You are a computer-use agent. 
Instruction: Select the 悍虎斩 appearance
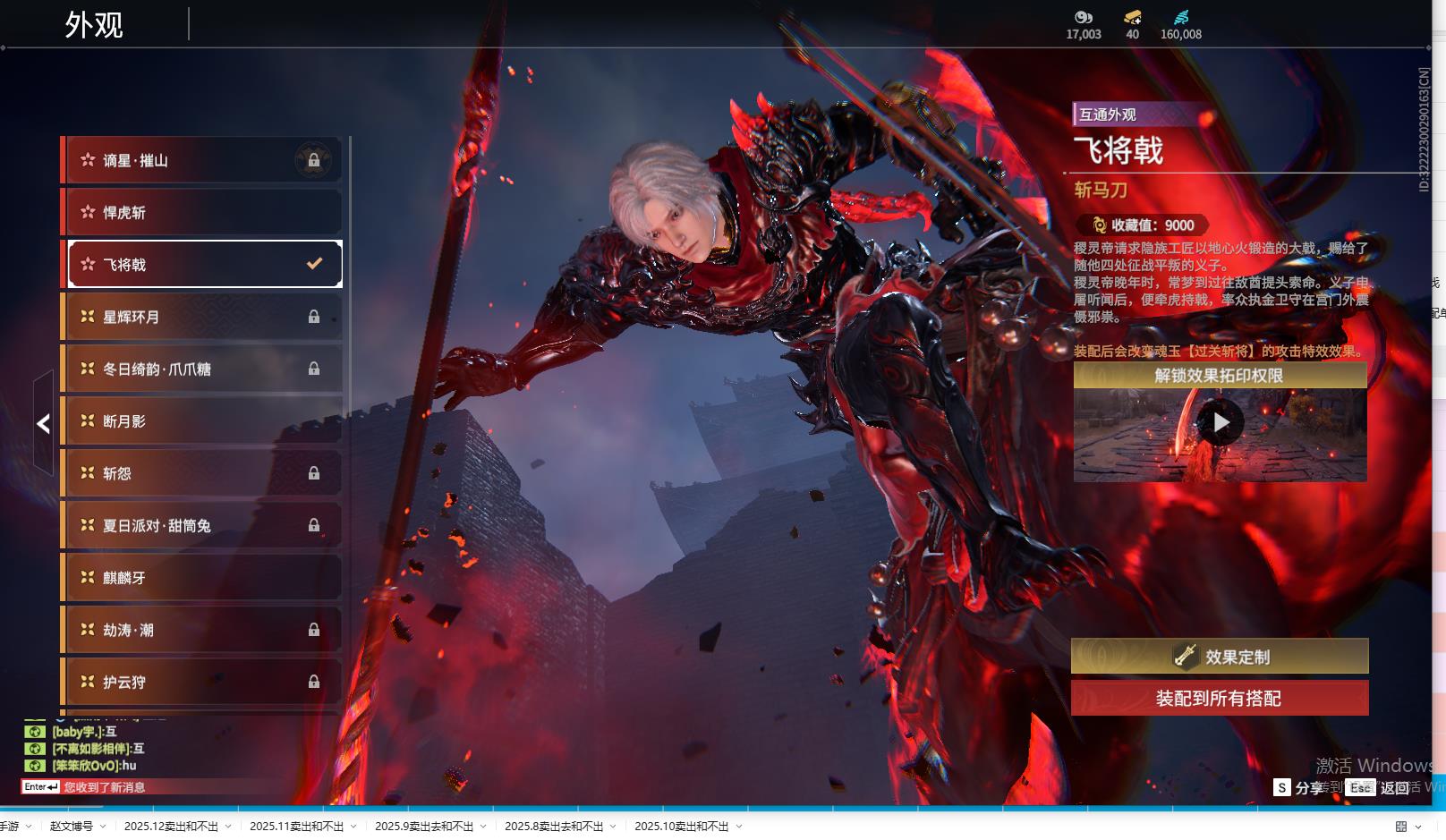point(202,212)
